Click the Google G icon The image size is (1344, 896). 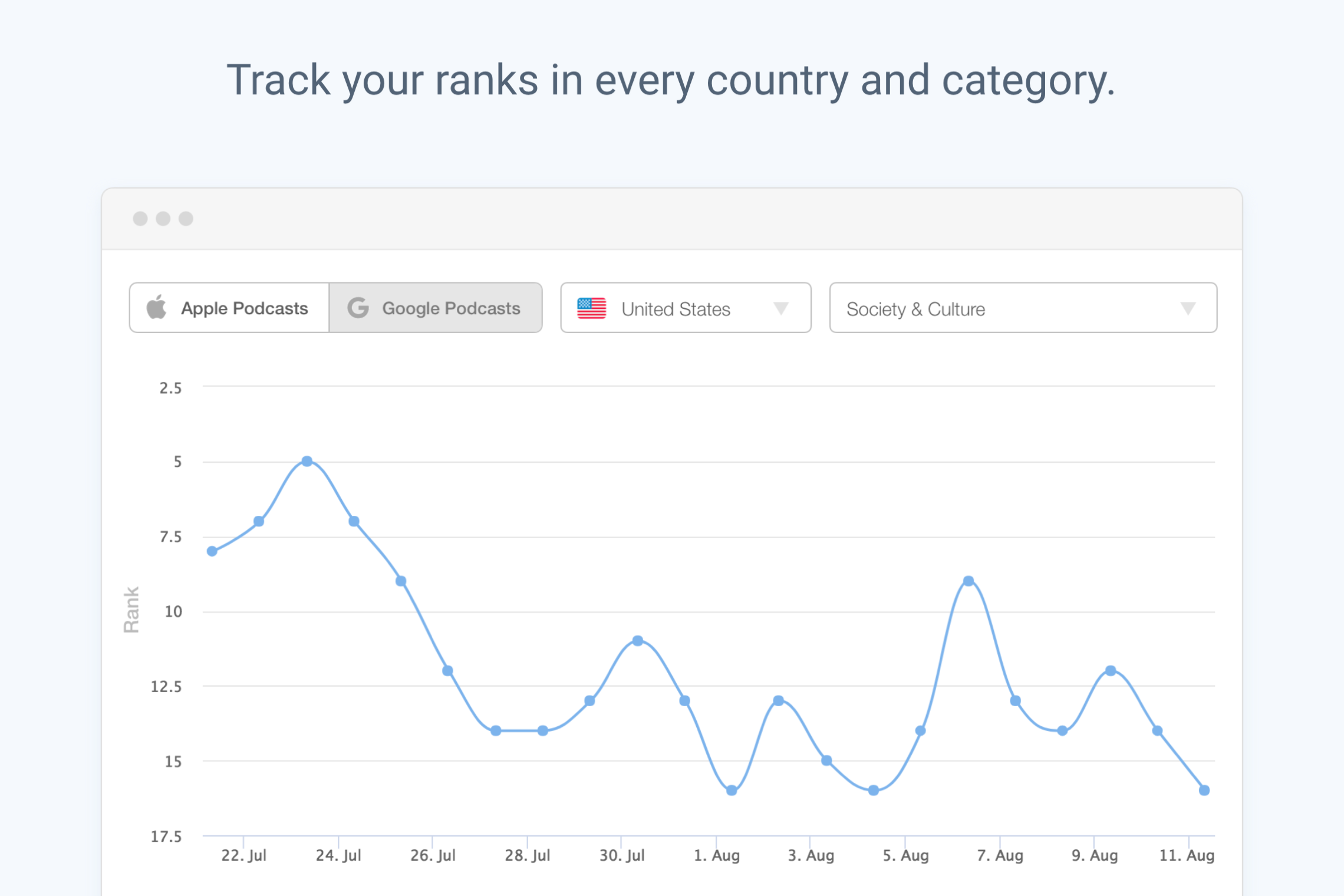pos(358,308)
